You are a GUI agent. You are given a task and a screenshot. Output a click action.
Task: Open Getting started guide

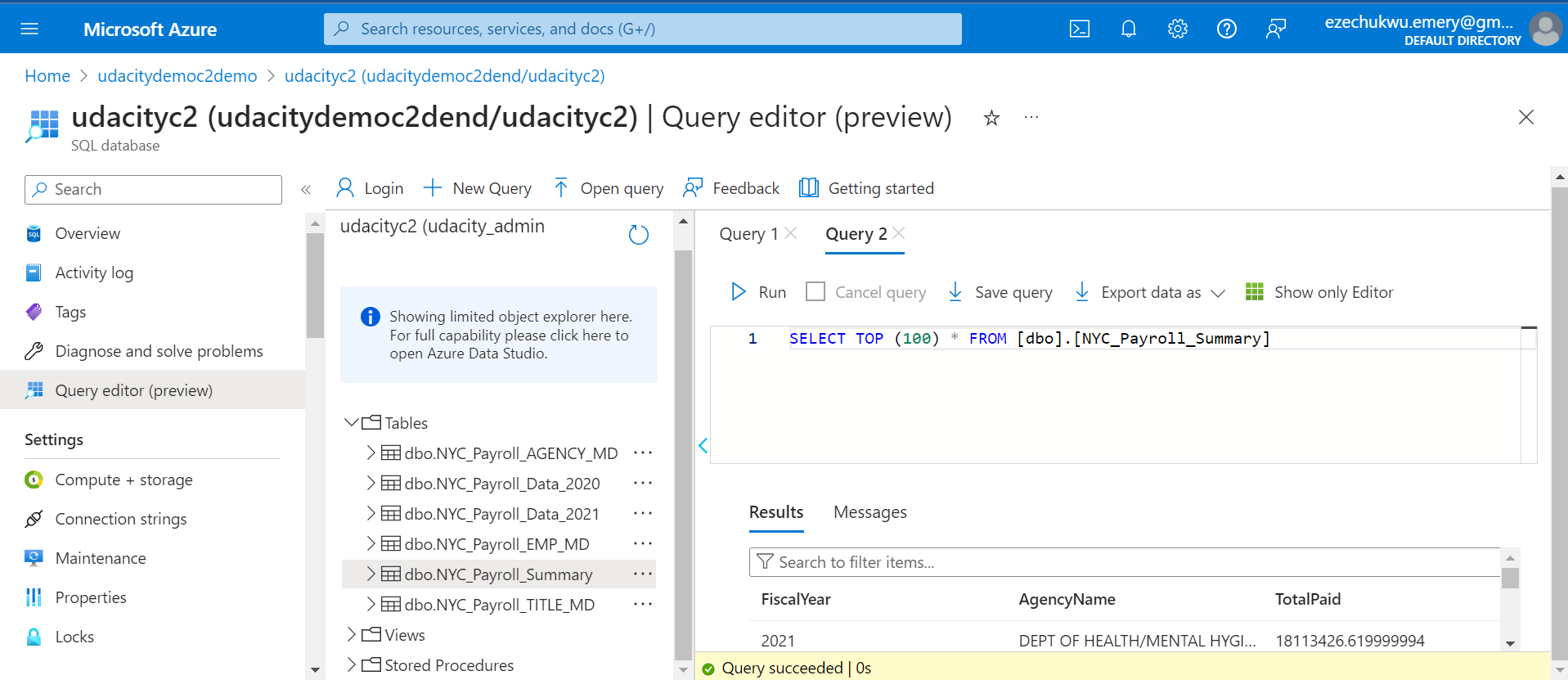pos(866,188)
